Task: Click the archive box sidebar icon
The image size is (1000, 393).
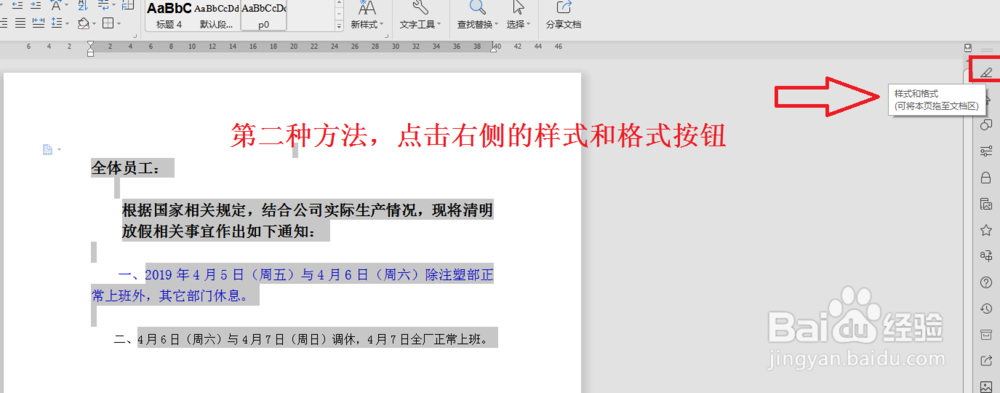Action: pos(986,334)
